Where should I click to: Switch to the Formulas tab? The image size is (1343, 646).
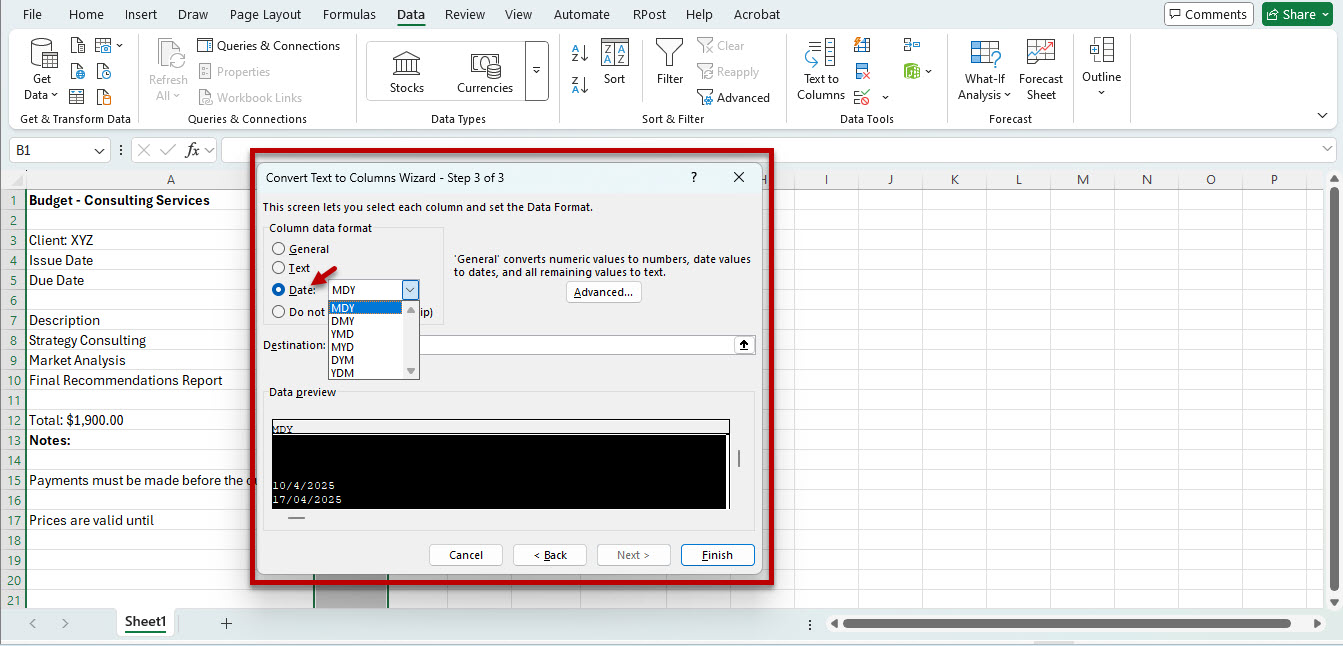click(x=349, y=14)
